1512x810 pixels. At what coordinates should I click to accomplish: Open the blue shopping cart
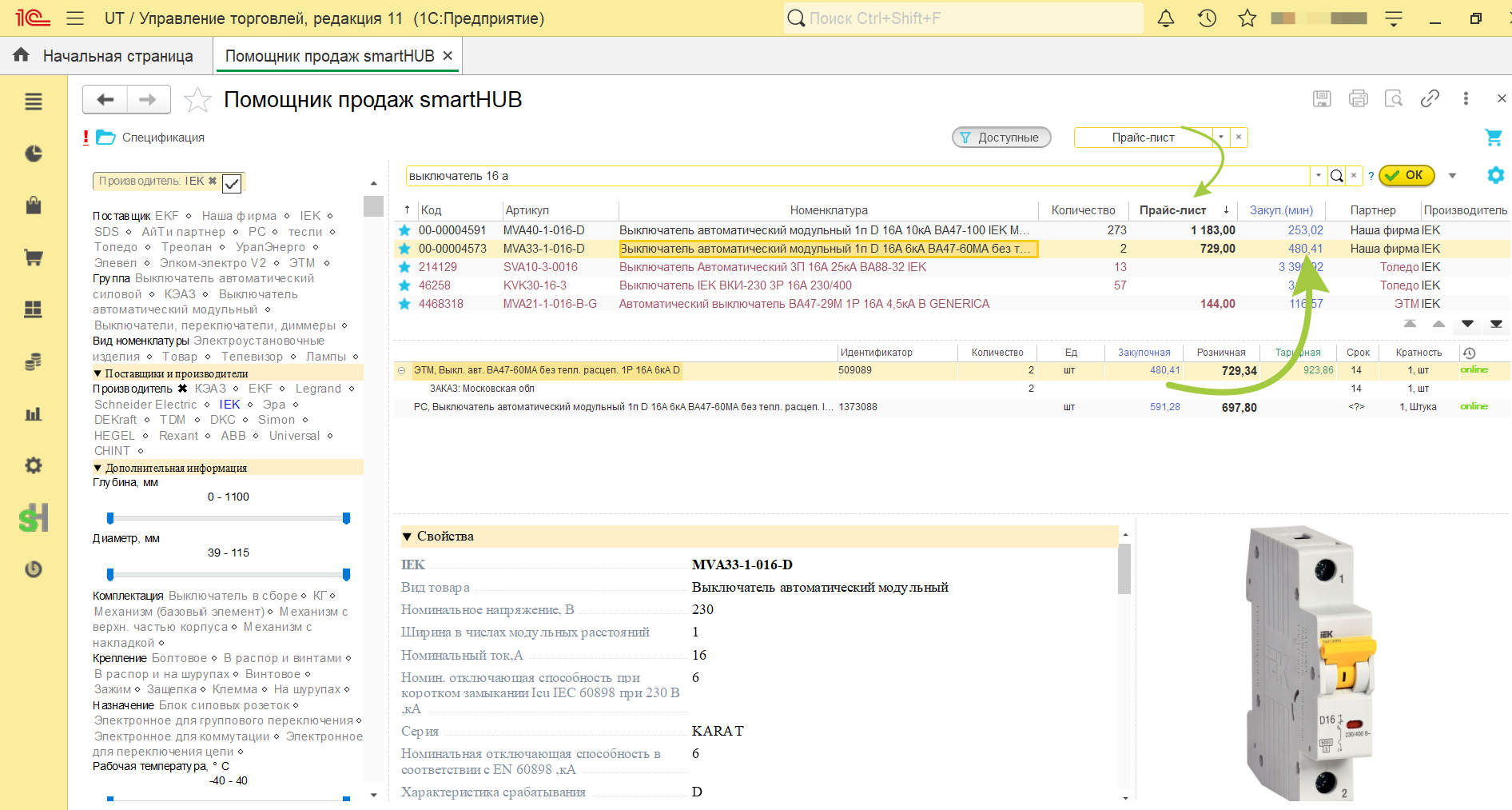click(x=1493, y=138)
